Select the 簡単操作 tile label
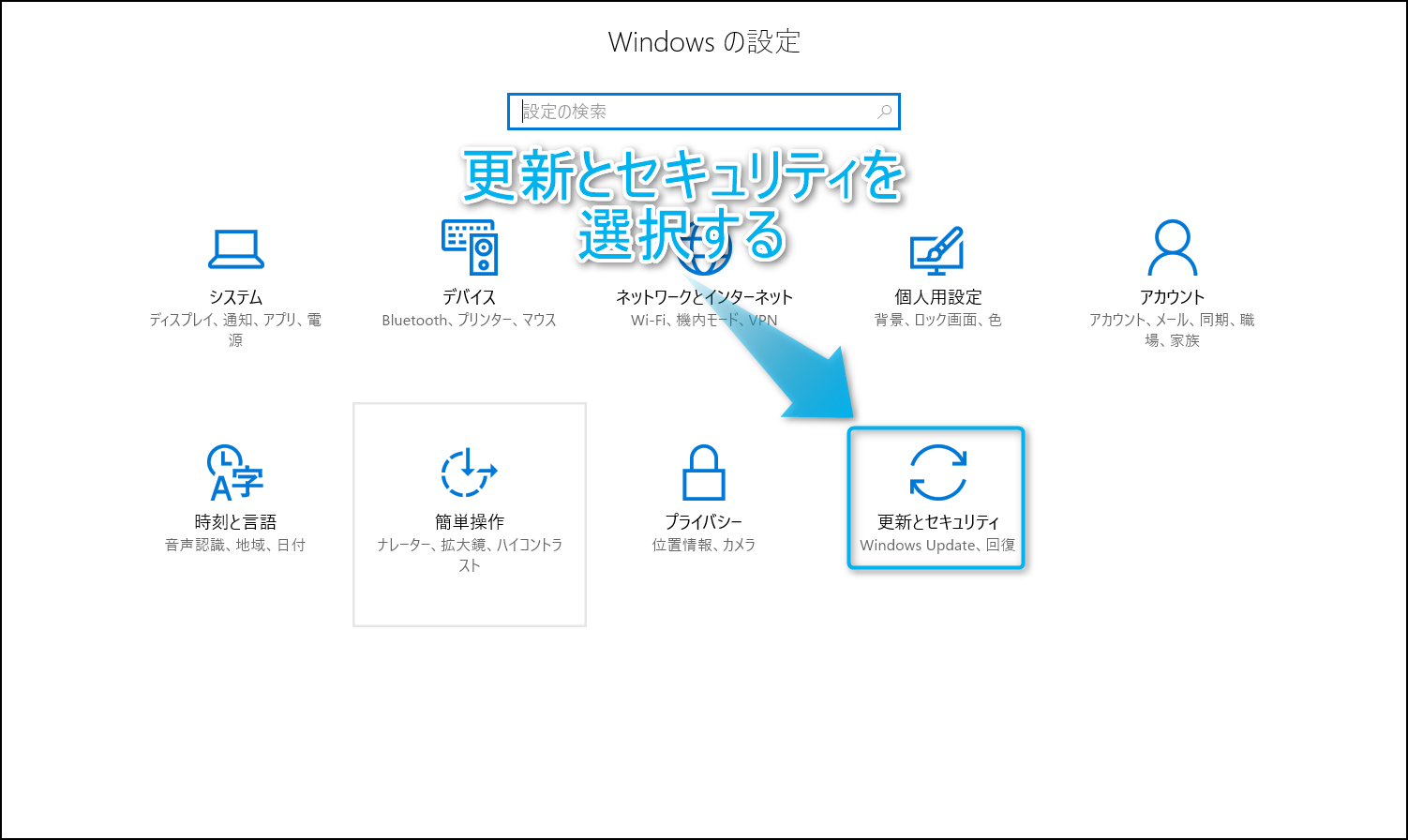The height and width of the screenshot is (840, 1408). coord(469,522)
